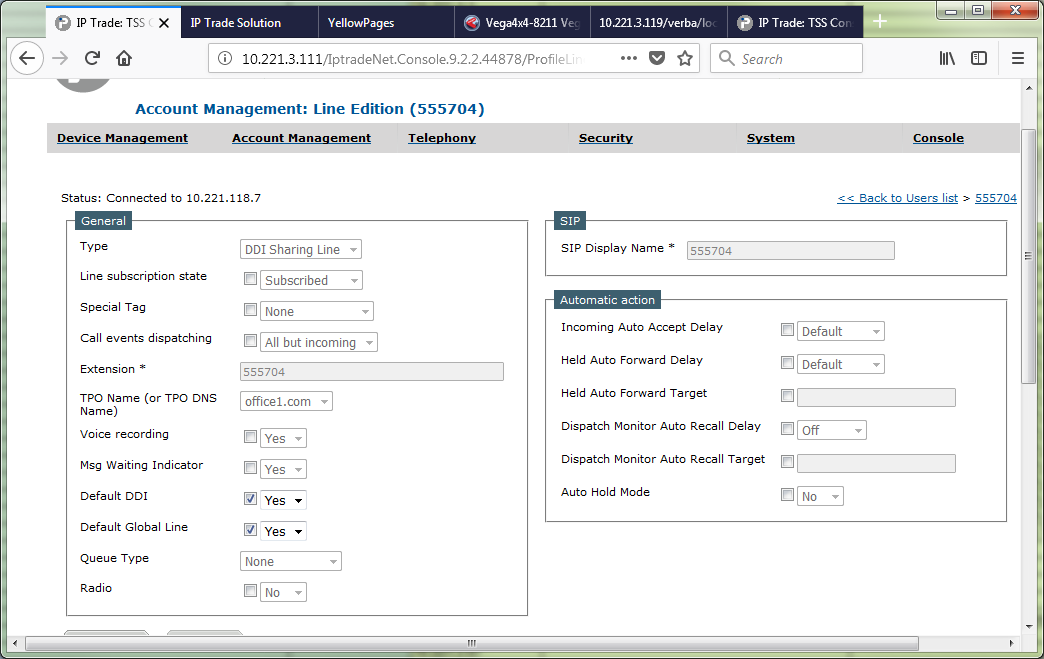The width and height of the screenshot is (1044, 659).
Task: Switch to the Vega4x4-8211 tab
Action: (x=524, y=23)
